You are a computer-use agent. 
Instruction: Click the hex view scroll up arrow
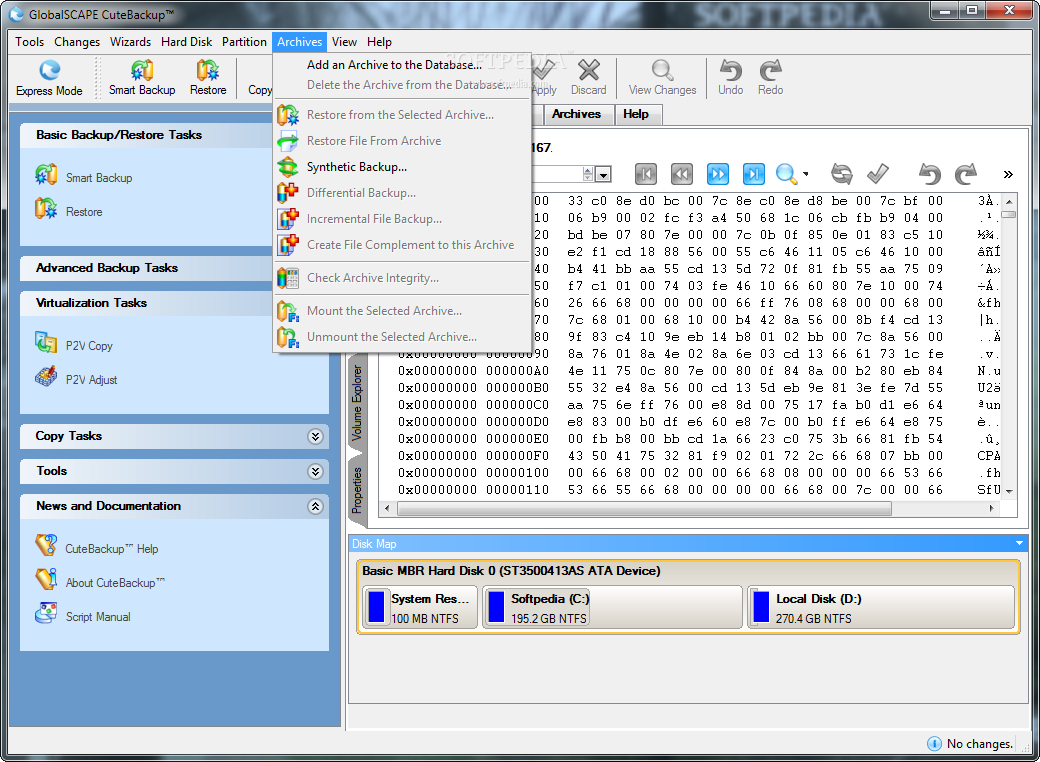(1009, 201)
